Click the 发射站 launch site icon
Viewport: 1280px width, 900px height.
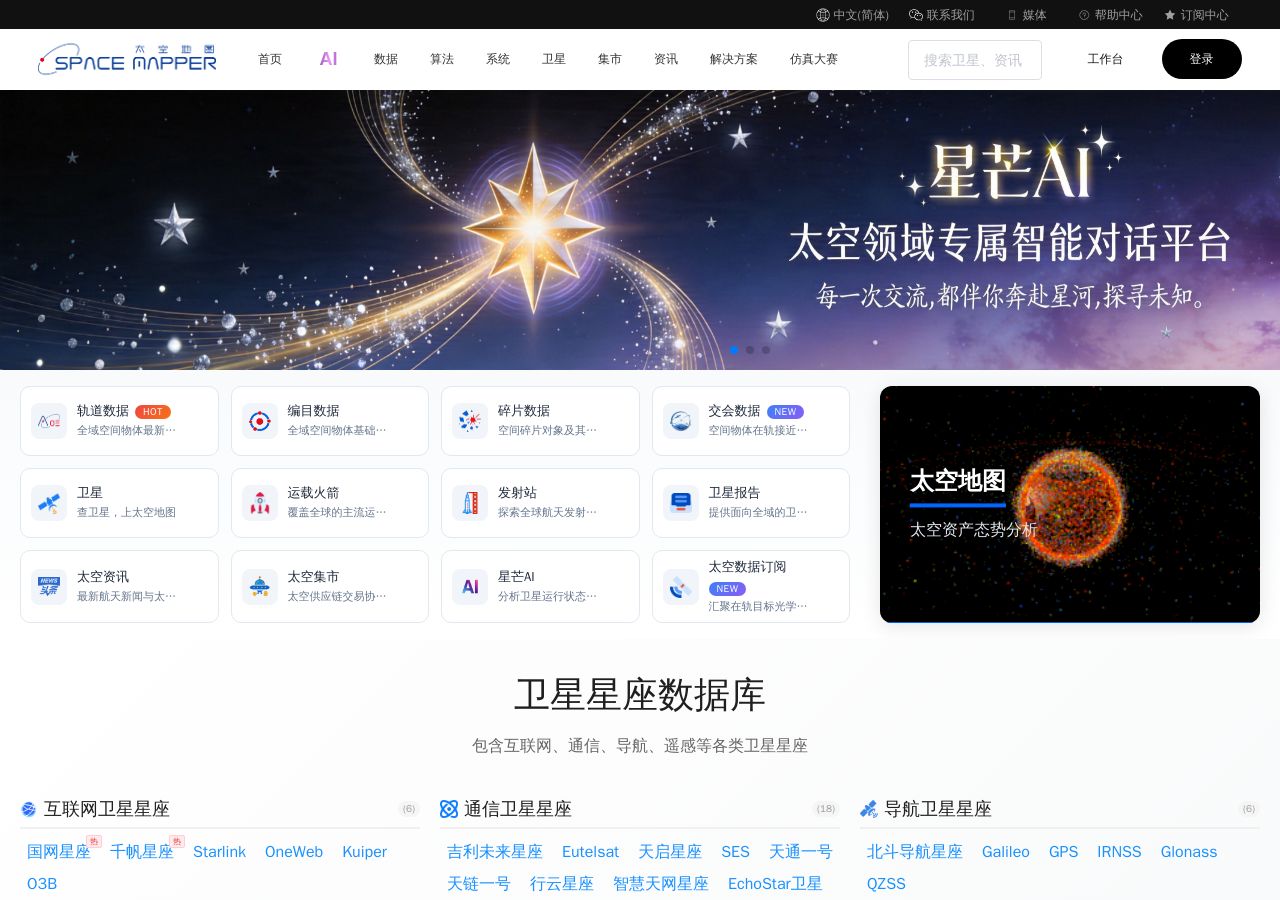(470, 503)
